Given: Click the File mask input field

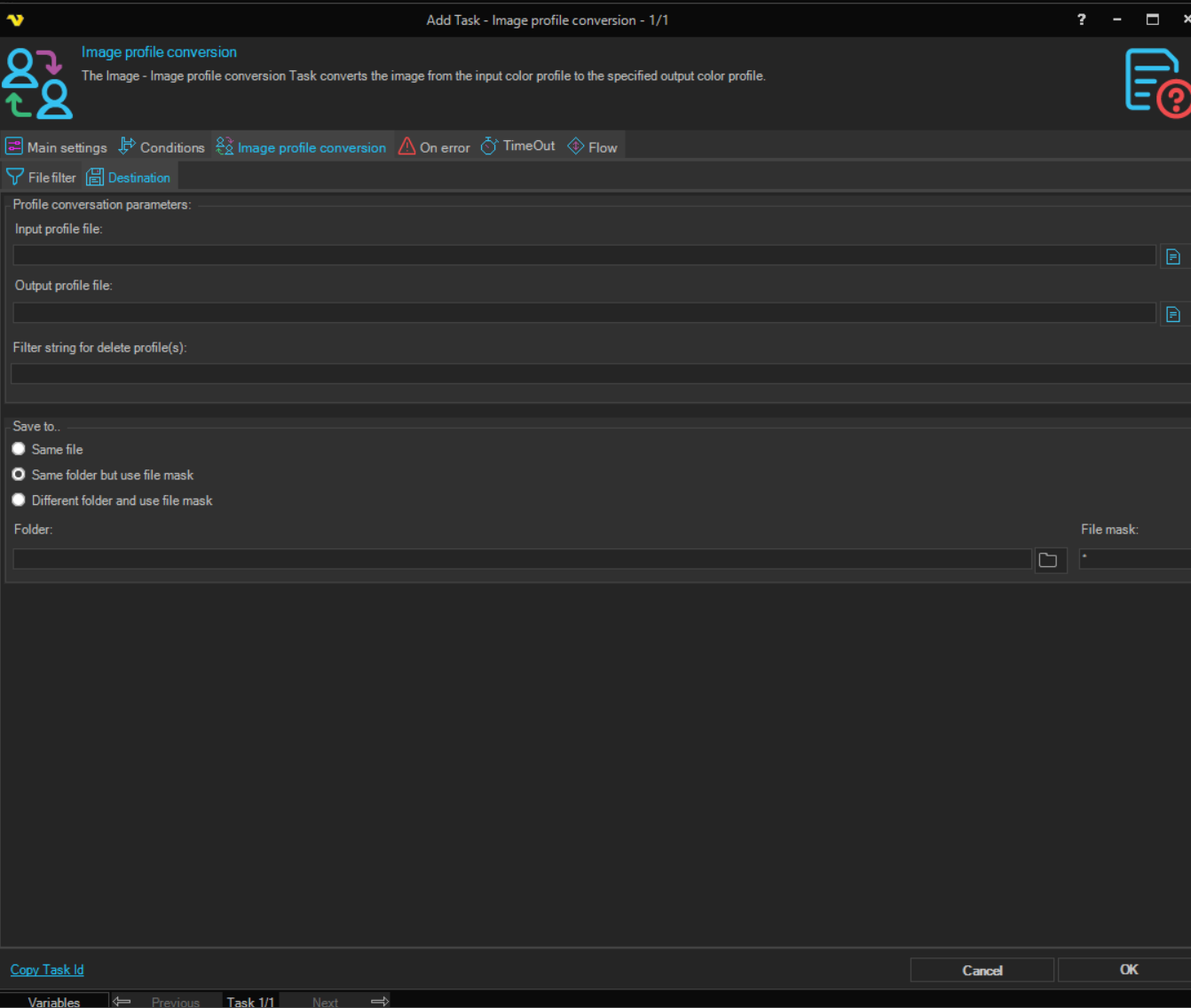Looking at the screenshot, I should (1134, 559).
